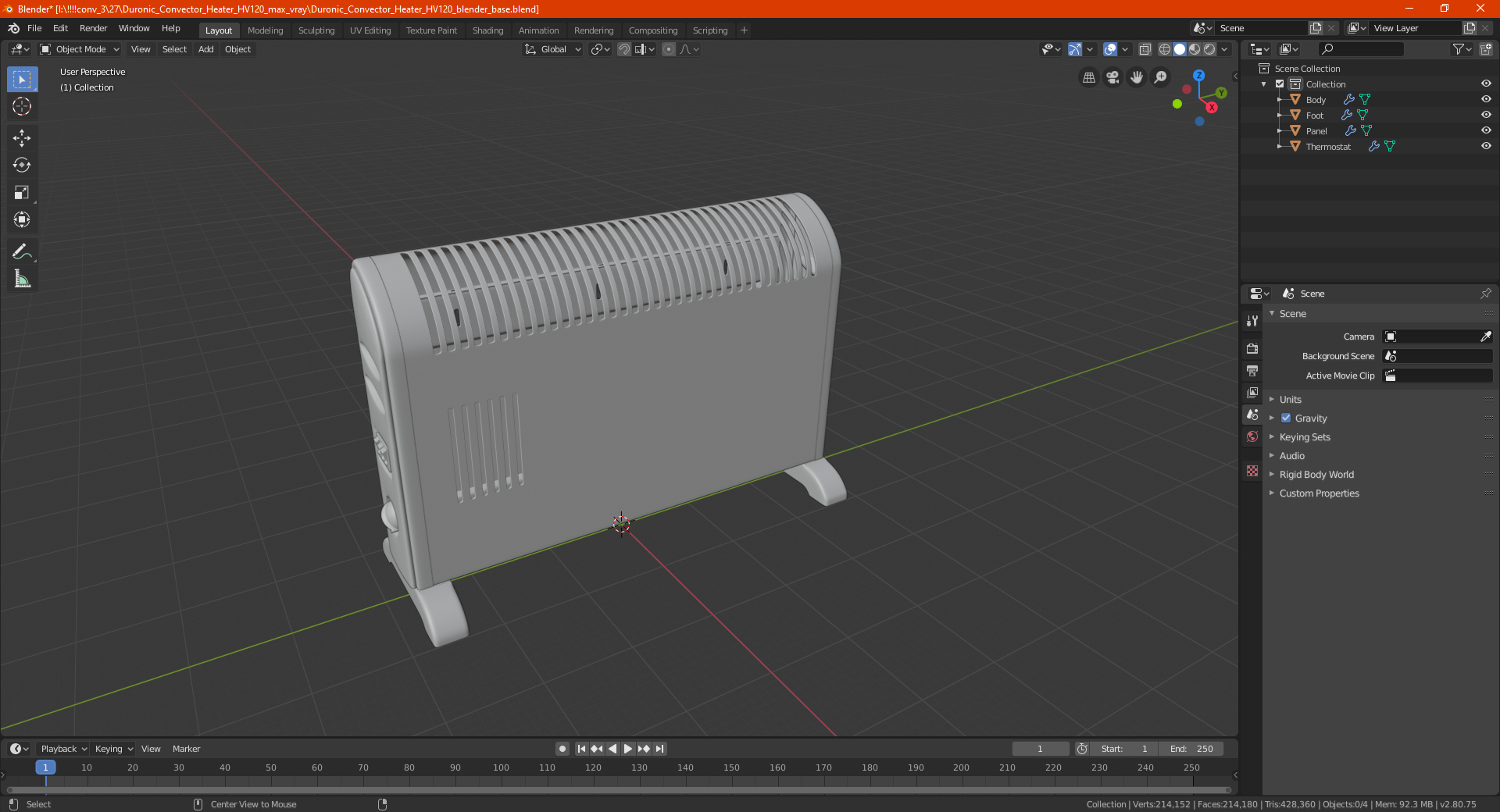
Task: Click the outliner search field
Action: [1360, 49]
